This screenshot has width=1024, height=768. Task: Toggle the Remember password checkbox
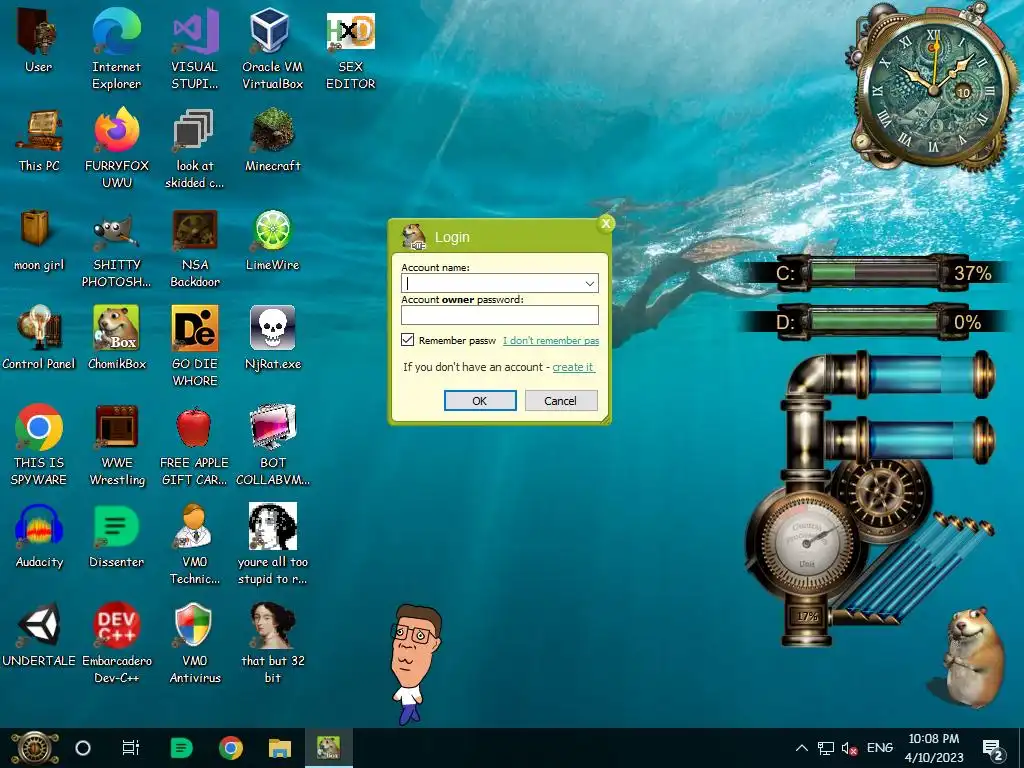tap(408, 340)
